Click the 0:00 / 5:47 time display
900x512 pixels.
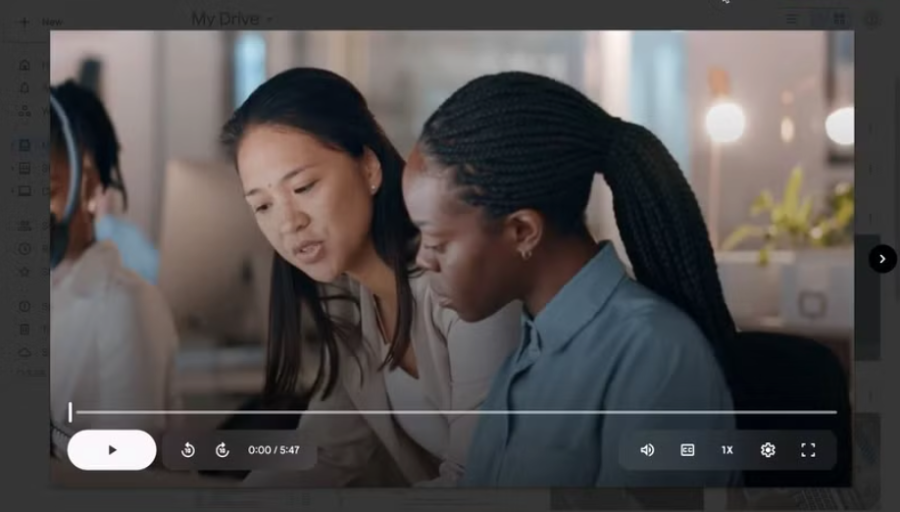pyautogui.click(x=274, y=451)
